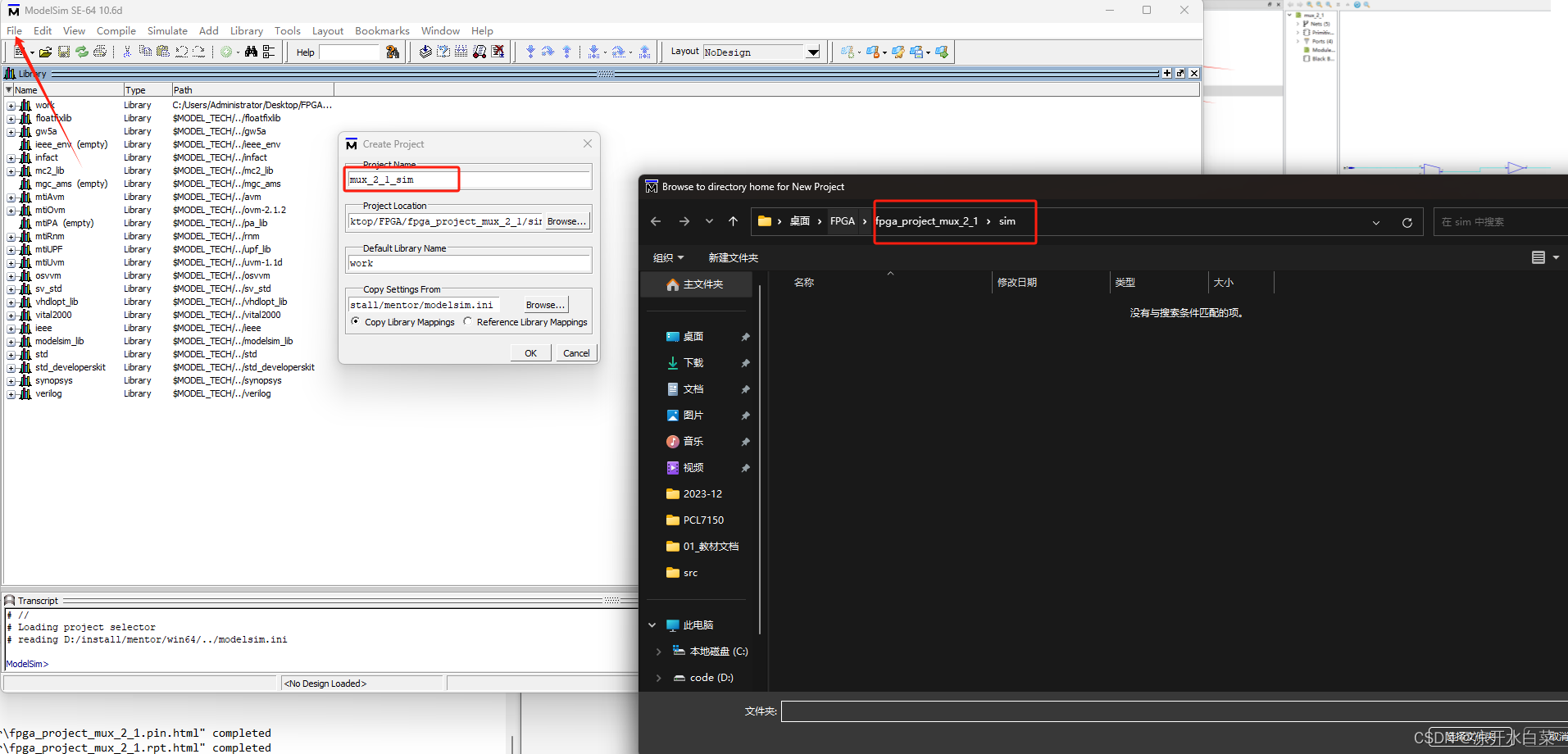1568x754 pixels.
Task: Click OK in Create Project dialog
Action: pos(531,353)
